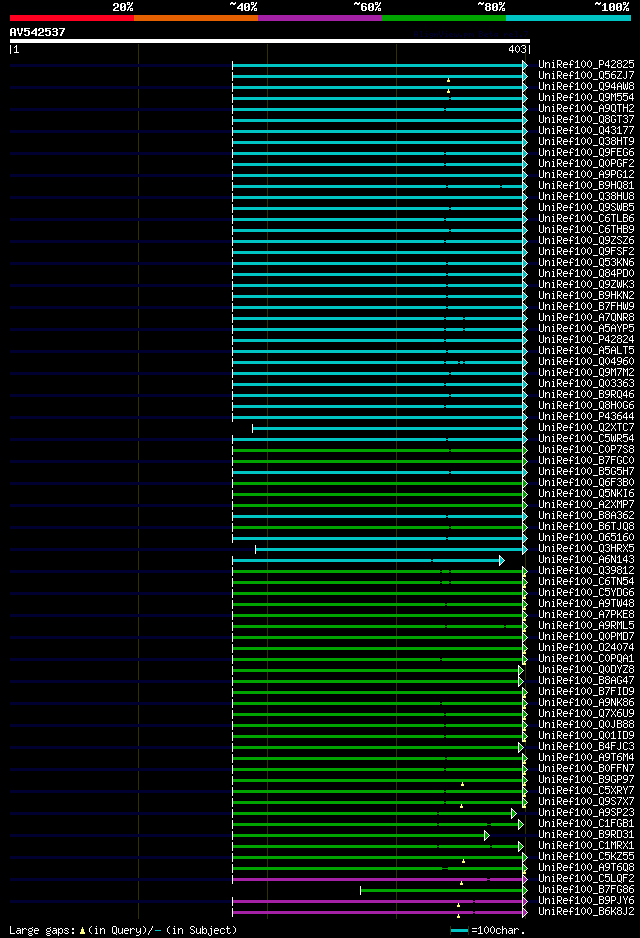Select the UniRef100_C6TLB6 label
The image size is (640, 938).
pyautogui.click(x=586, y=219)
